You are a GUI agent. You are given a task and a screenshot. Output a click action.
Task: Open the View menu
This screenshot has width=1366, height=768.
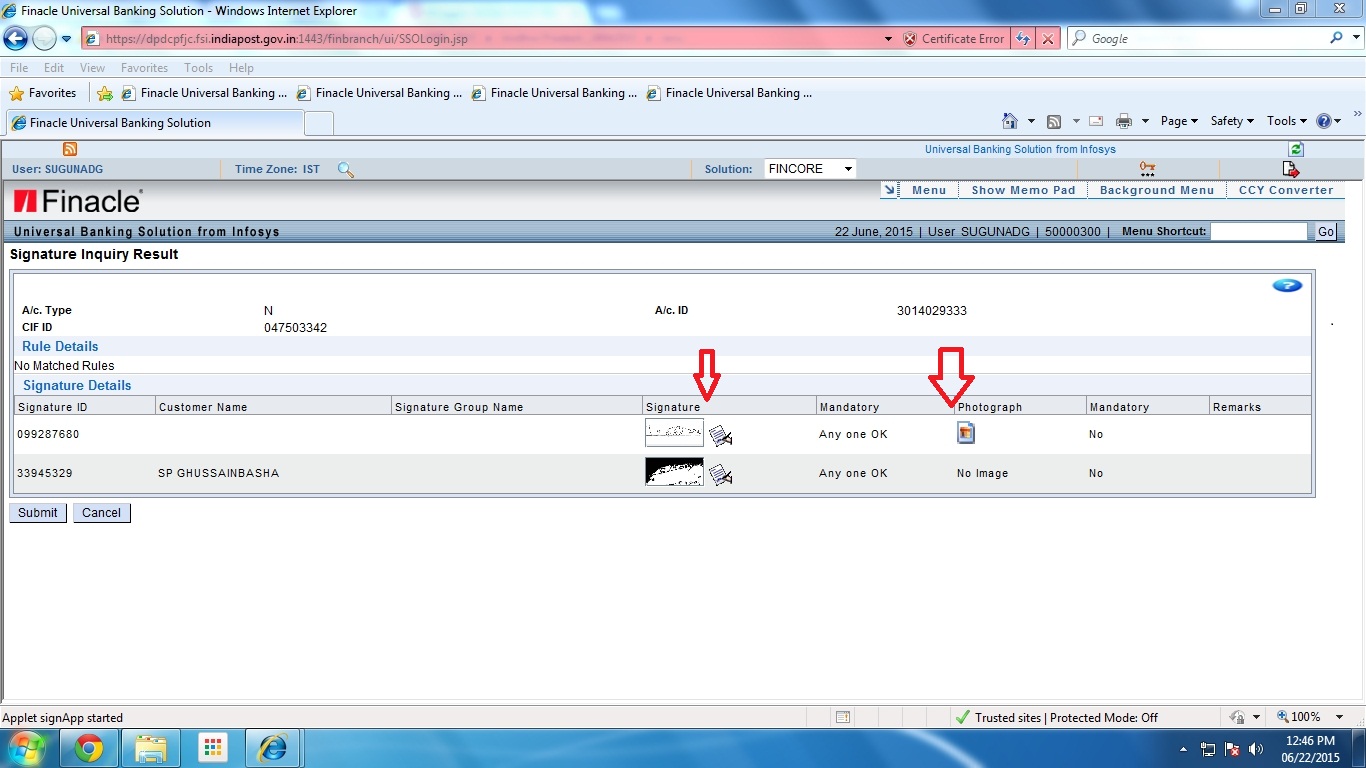(92, 68)
